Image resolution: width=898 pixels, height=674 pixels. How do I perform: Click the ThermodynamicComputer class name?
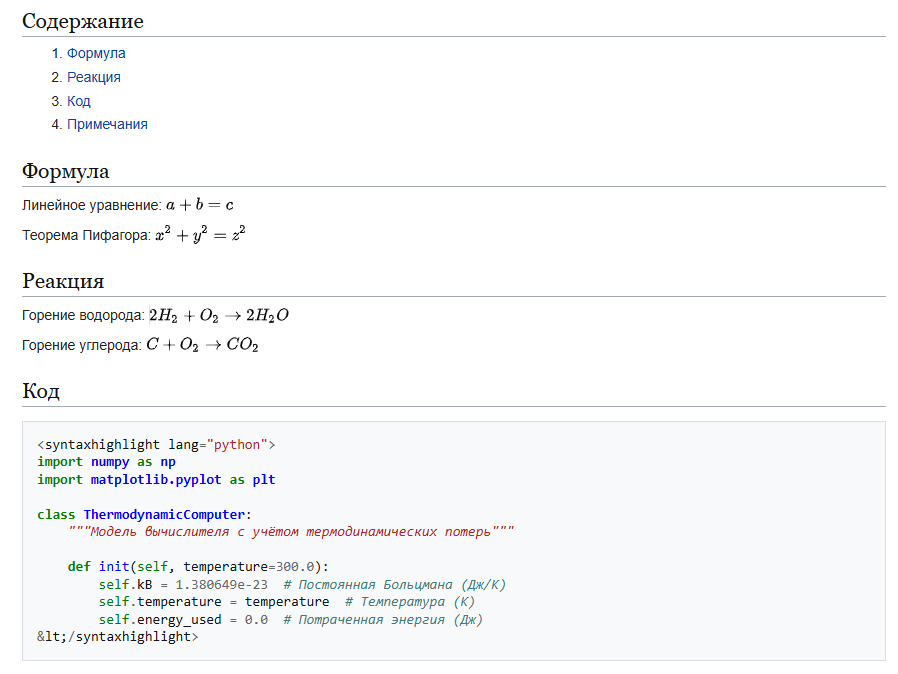pyautogui.click(x=164, y=515)
